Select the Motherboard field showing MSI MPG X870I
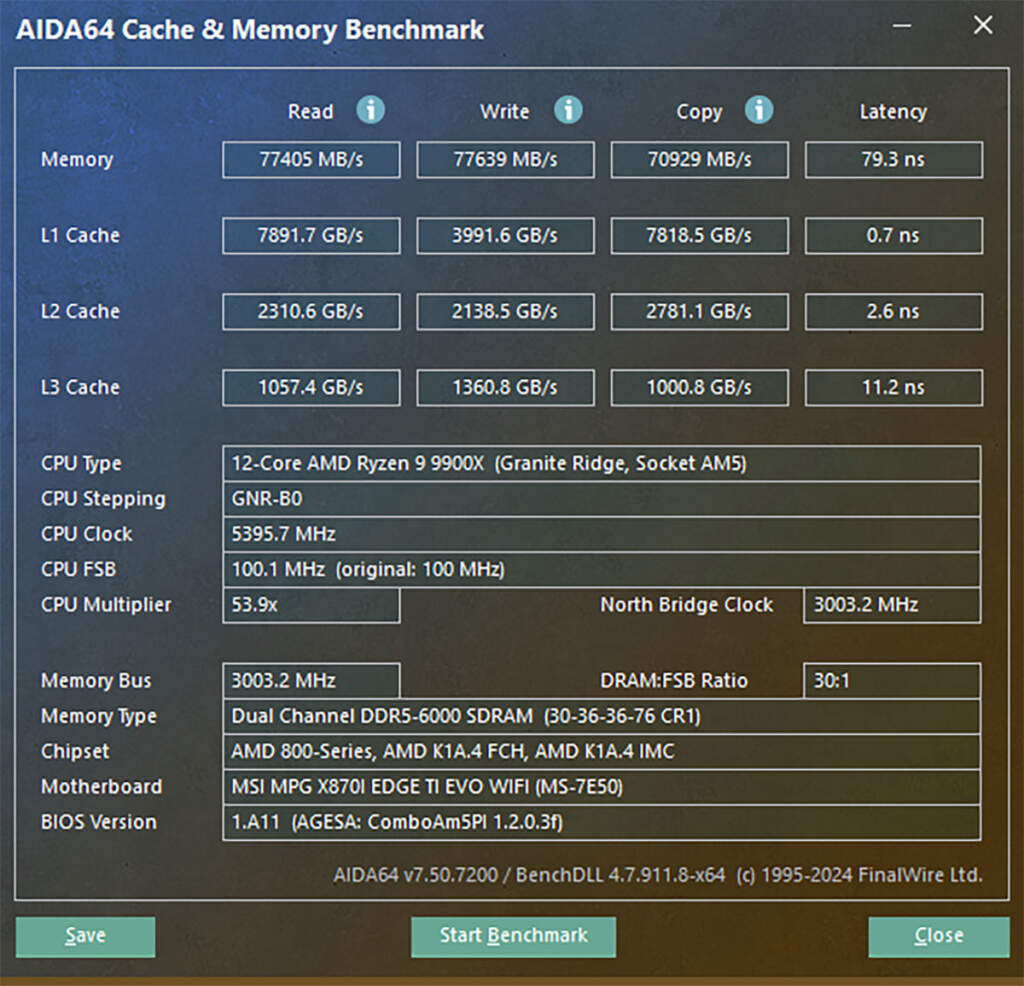1024x986 pixels. 600,786
